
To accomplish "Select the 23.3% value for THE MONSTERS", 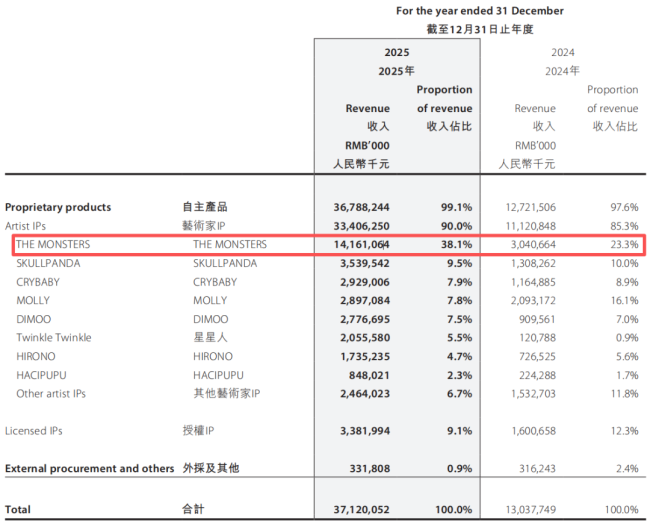I will 624,245.
